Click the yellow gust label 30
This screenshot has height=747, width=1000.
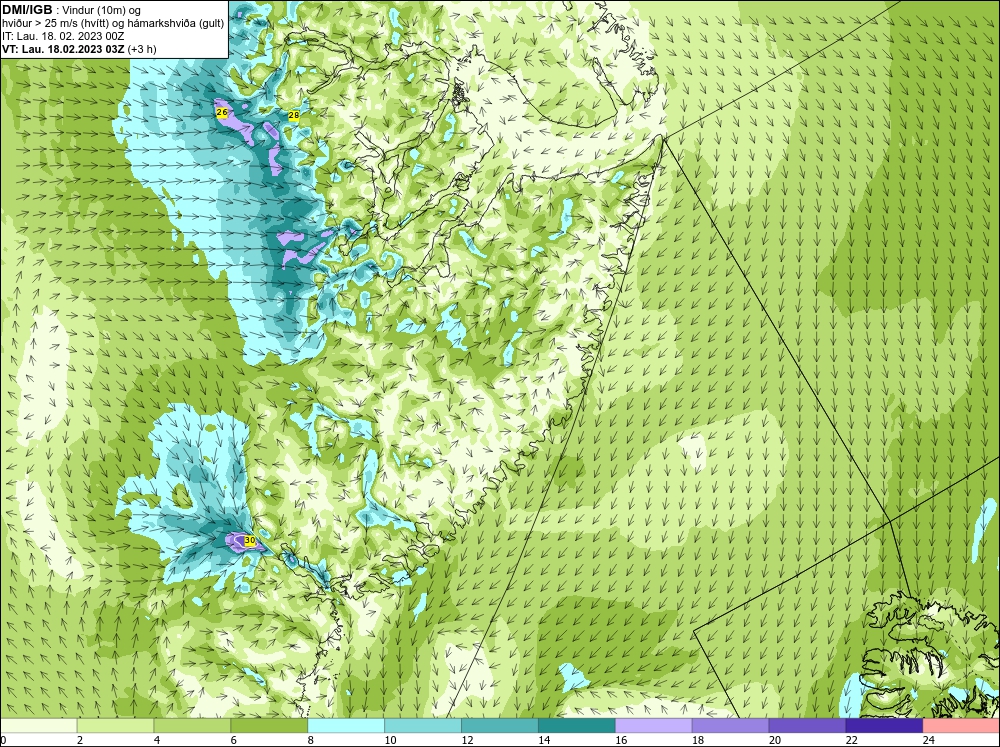tap(250, 540)
